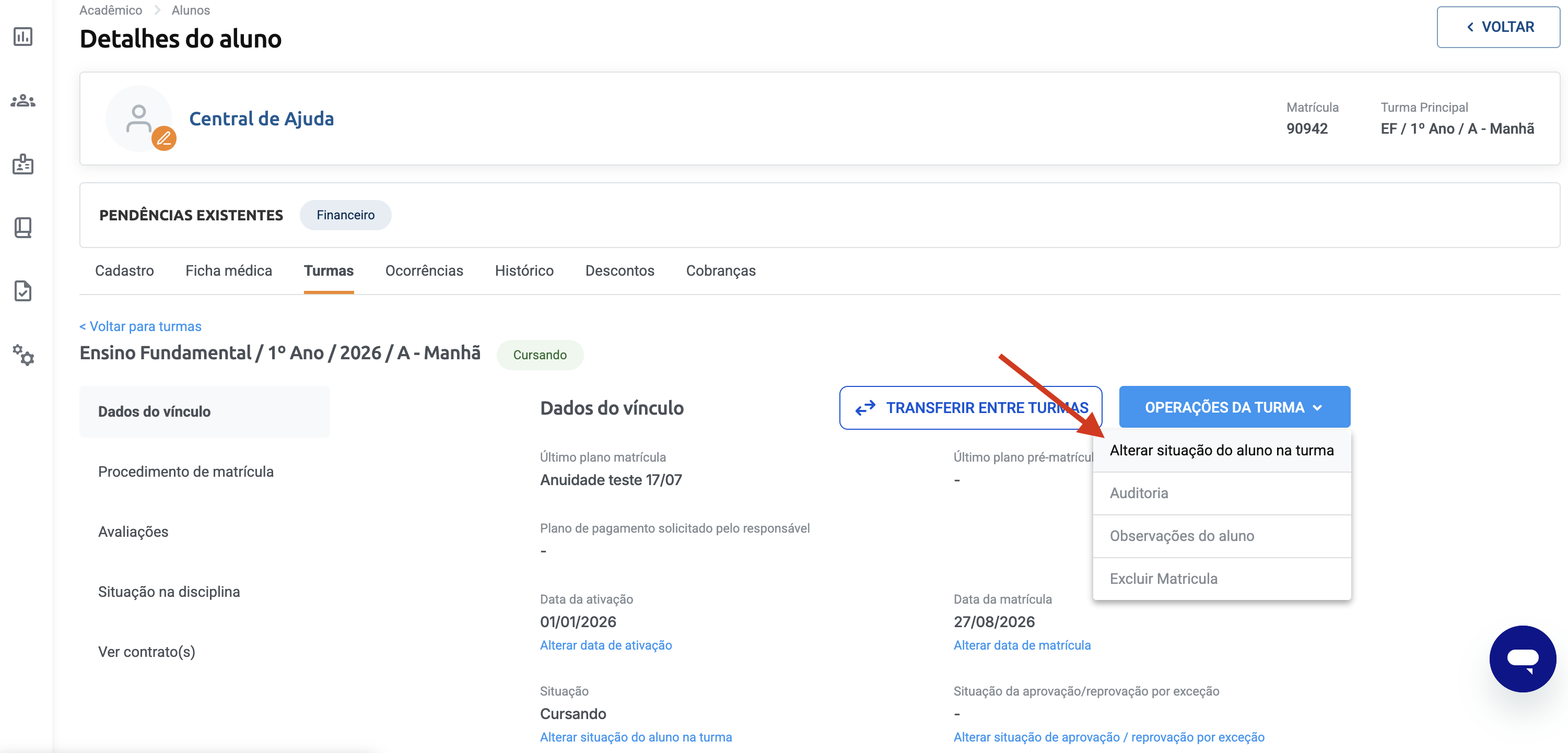Image resolution: width=1568 pixels, height=753 pixels.
Task: Switch to the Ficha médica tab
Action: [x=228, y=271]
